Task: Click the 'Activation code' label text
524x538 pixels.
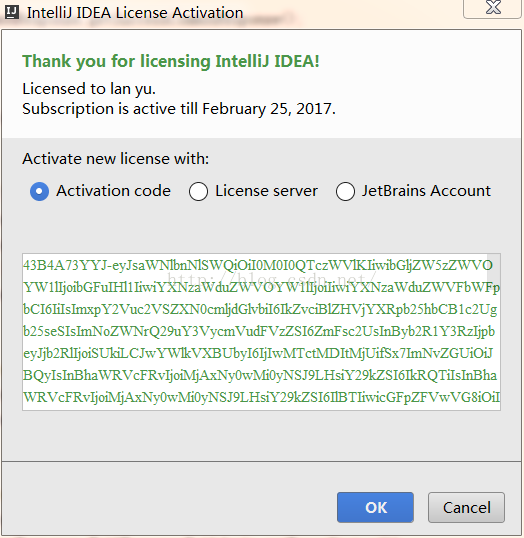Action: (113, 191)
